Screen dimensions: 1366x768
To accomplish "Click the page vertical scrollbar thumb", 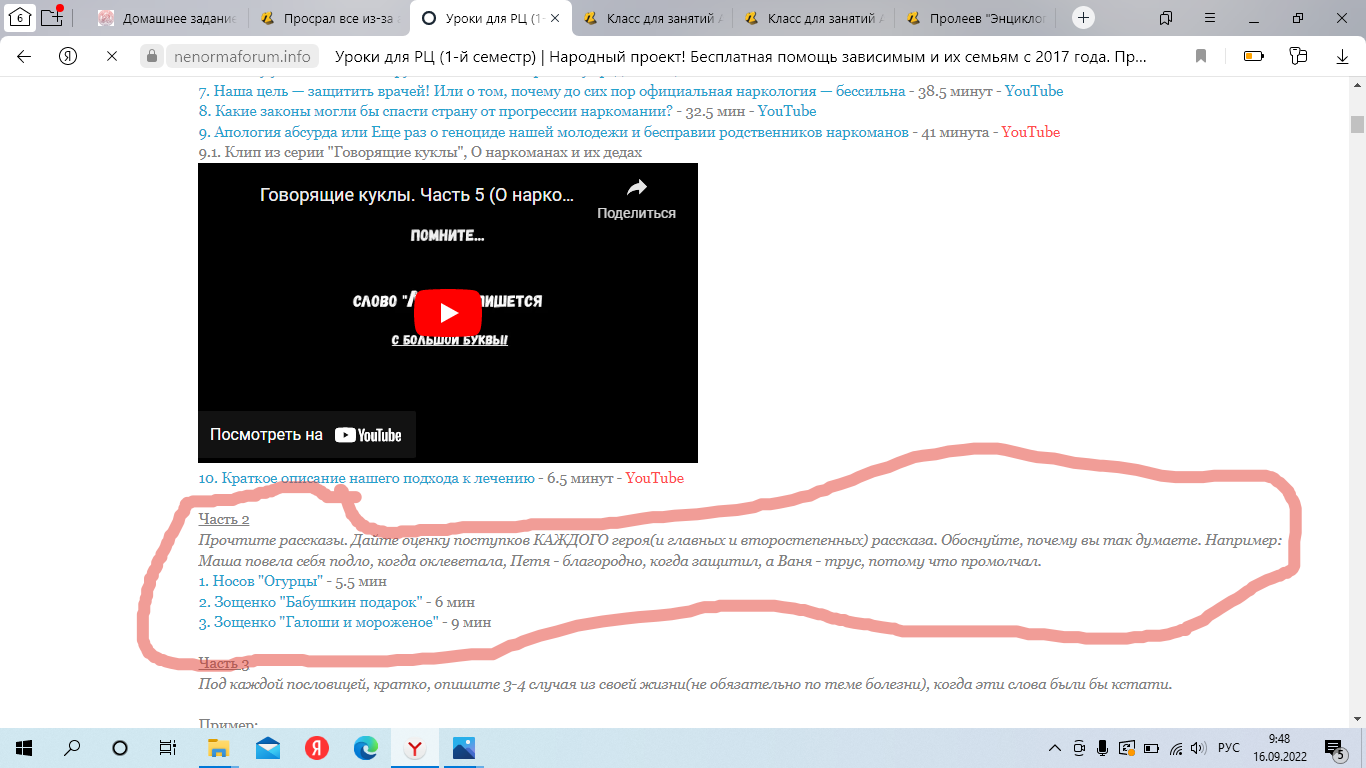I will coord(1357,124).
